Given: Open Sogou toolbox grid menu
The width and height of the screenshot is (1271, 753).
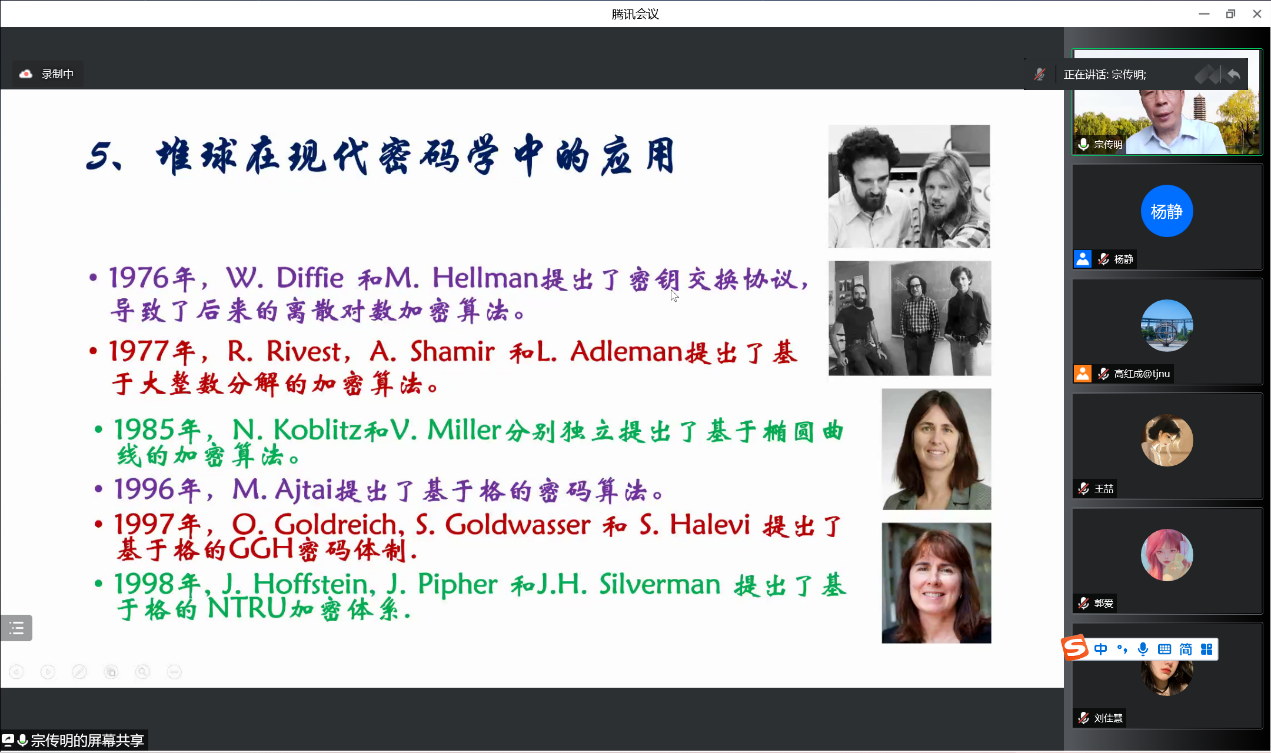Looking at the screenshot, I should pos(1207,650).
